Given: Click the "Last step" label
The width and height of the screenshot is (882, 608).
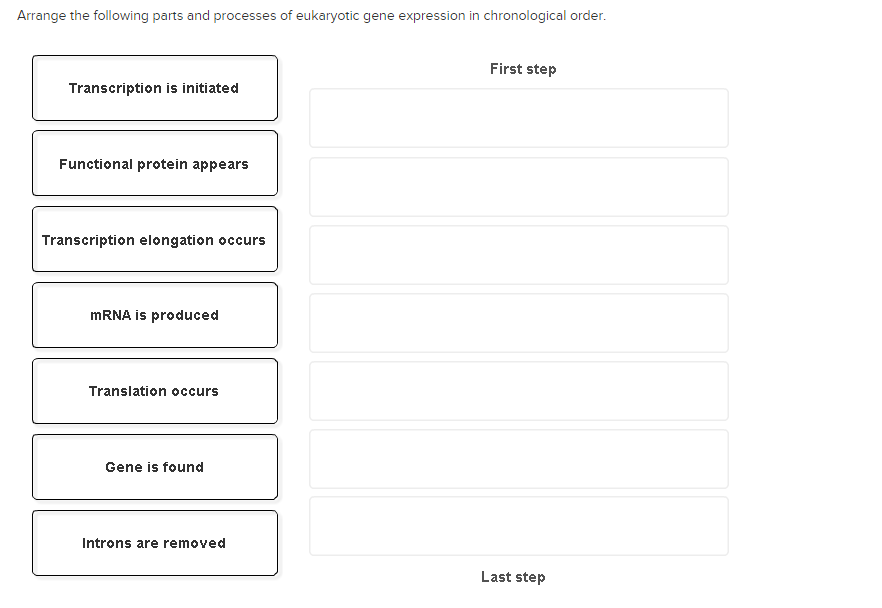Looking at the screenshot, I should coord(513,577).
